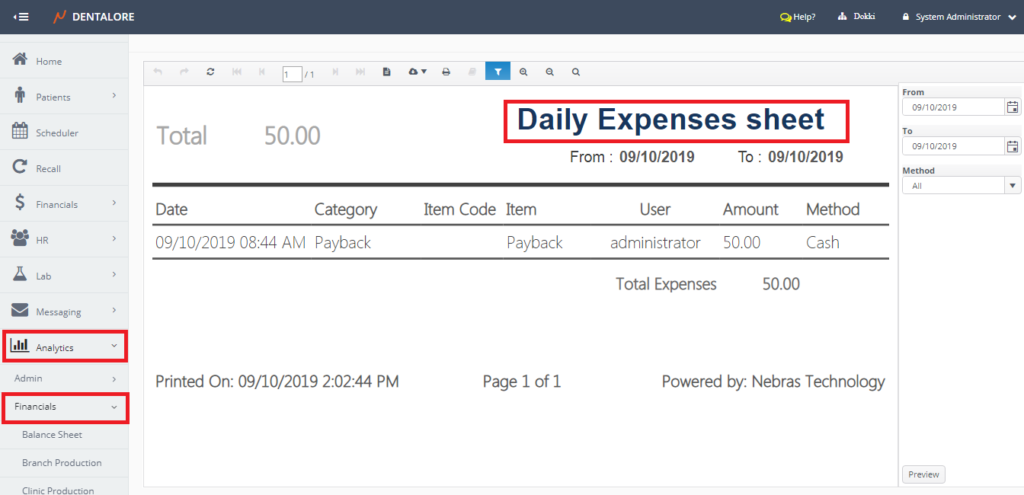This screenshot has width=1024, height=495.
Task: Click the zoom out magnifier icon
Action: coord(549,72)
